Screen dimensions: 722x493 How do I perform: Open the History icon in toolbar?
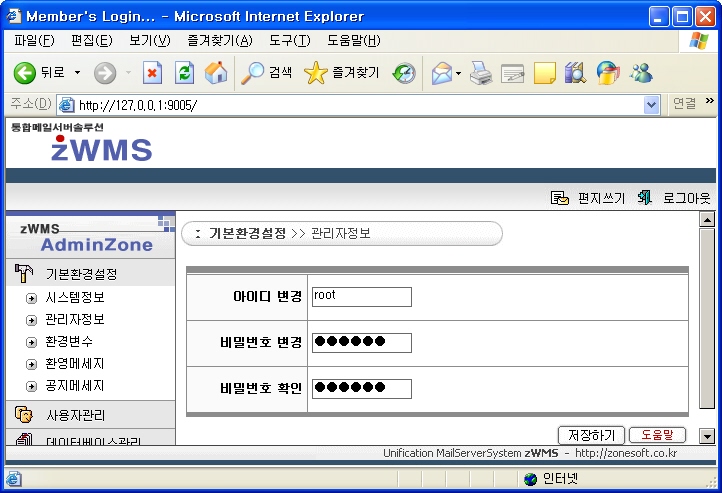coord(404,73)
